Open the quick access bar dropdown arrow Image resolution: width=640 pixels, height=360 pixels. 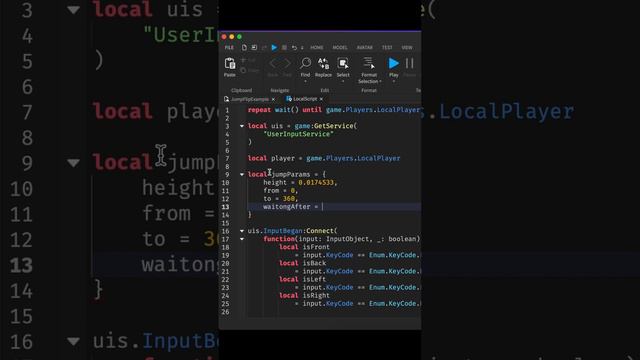click(302, 48)
